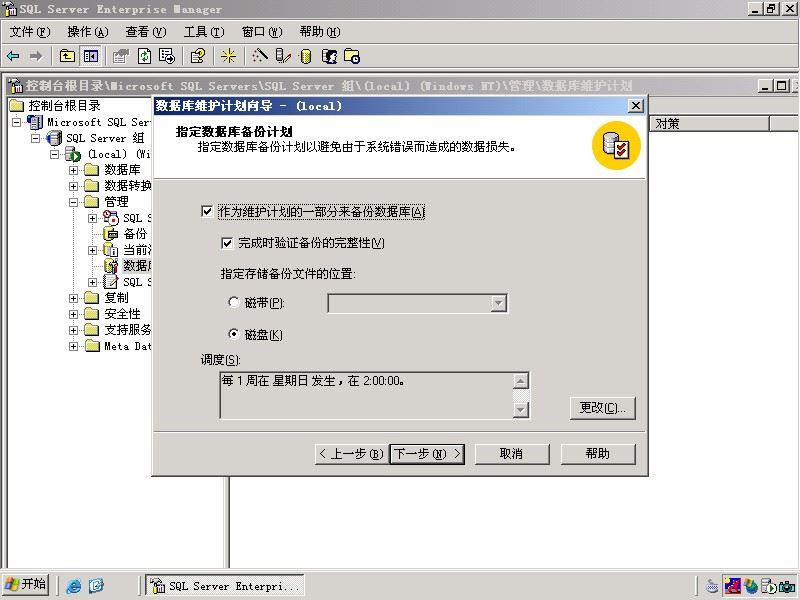800x600 pixels.
Task: Click the keyboard input tray icon
Action: click(x=712, y=586)
